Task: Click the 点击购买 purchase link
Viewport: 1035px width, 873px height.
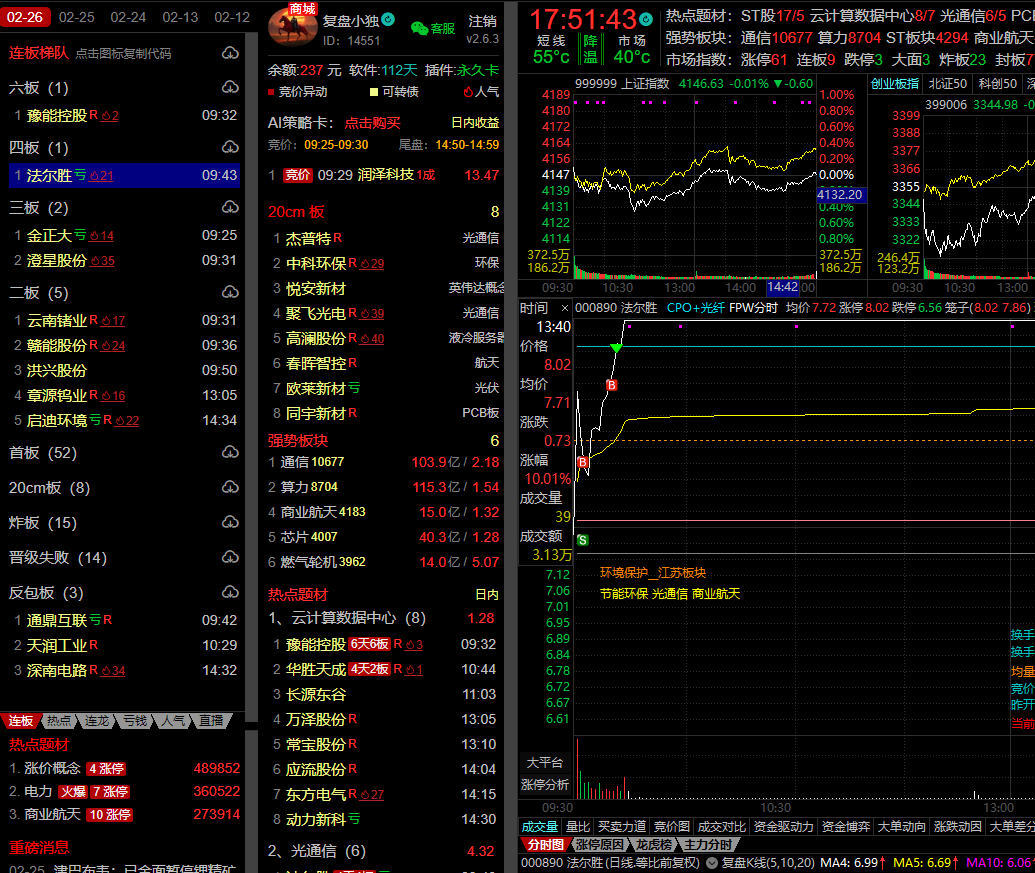Action: tap(372, 123)
